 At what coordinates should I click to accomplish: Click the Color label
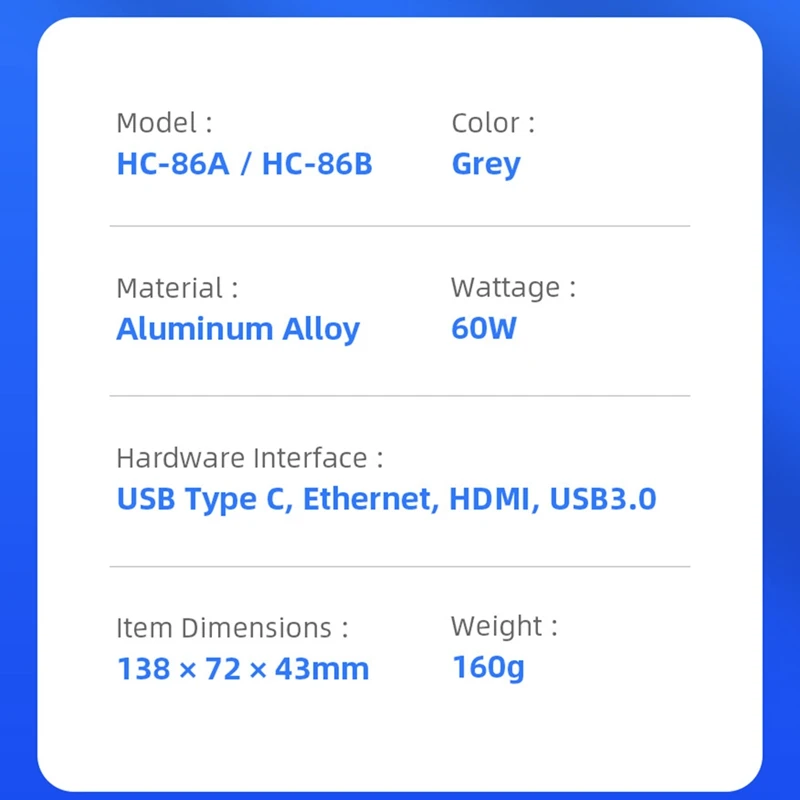pos(493,123)
